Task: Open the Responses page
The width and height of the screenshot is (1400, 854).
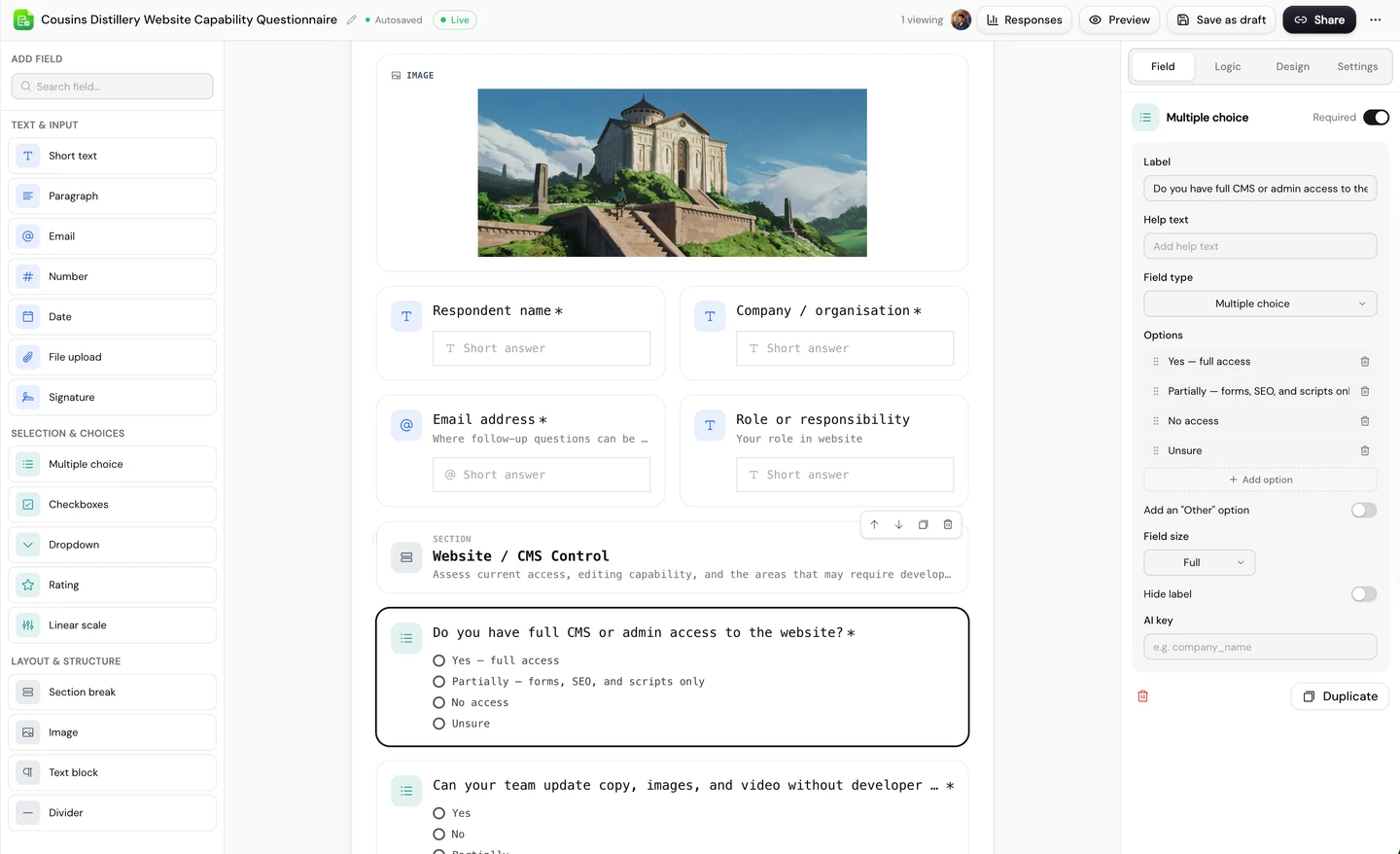Action: (1025, 19)
